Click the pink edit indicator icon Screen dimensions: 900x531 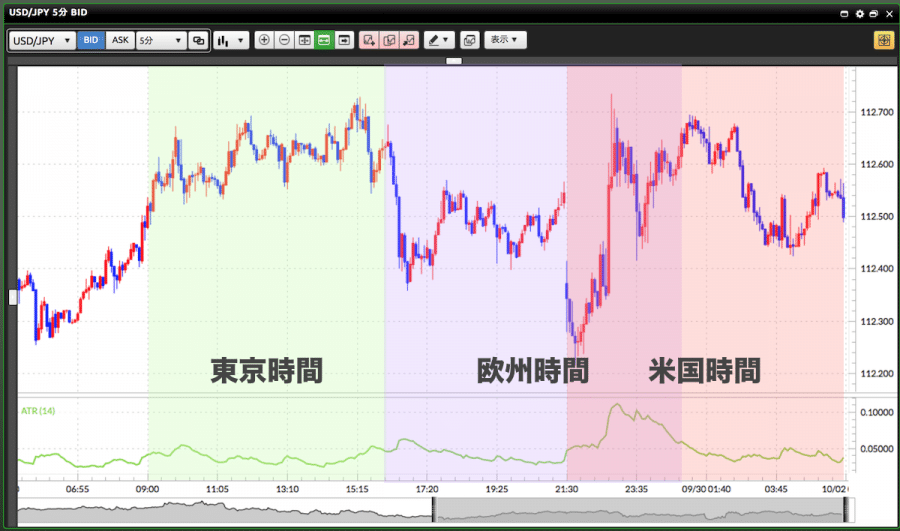(389, 40)
